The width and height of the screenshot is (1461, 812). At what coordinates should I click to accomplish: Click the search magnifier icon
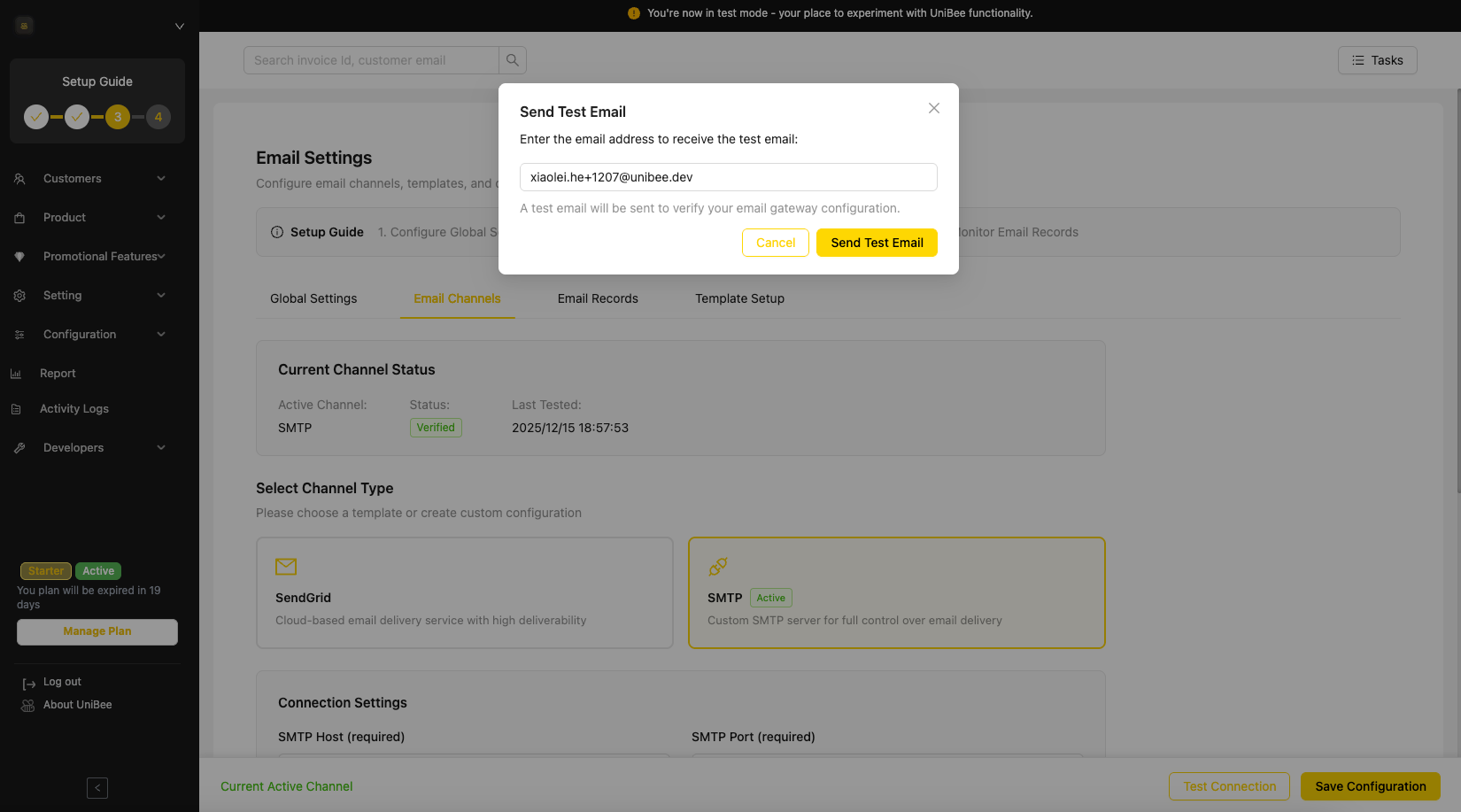click(513, 60)
